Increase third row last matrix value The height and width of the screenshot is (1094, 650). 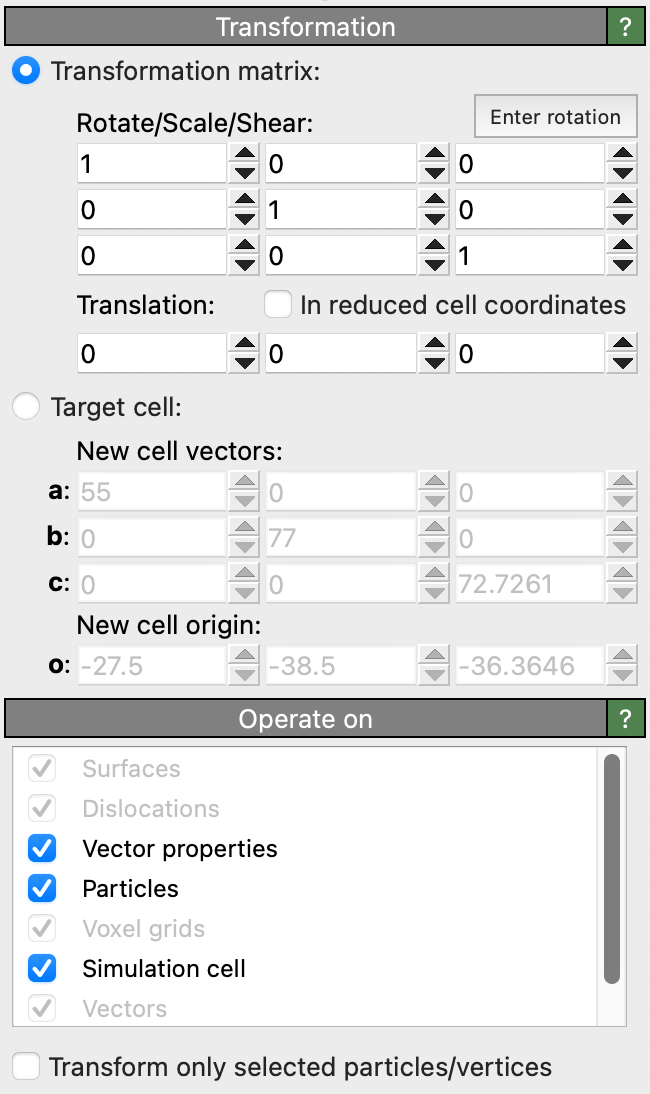click(x=623, y=245)
